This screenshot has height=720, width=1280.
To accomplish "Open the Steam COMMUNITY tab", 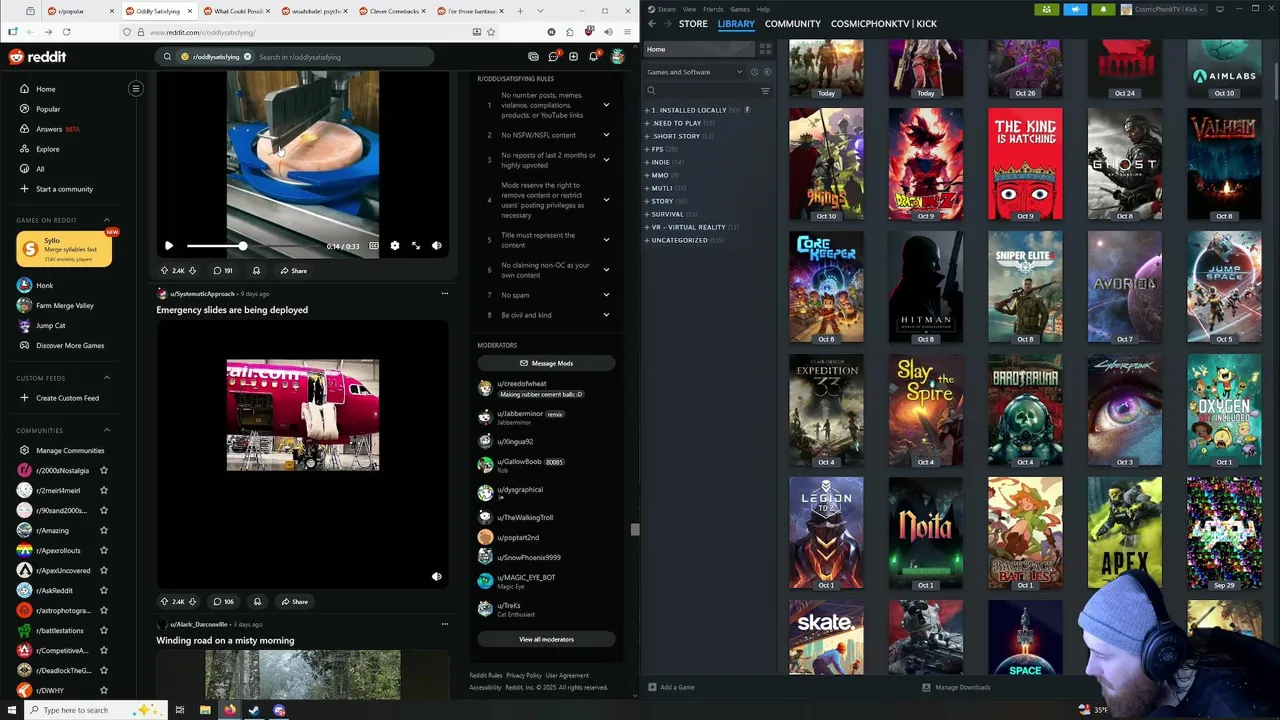I will (x=793, y=23).
